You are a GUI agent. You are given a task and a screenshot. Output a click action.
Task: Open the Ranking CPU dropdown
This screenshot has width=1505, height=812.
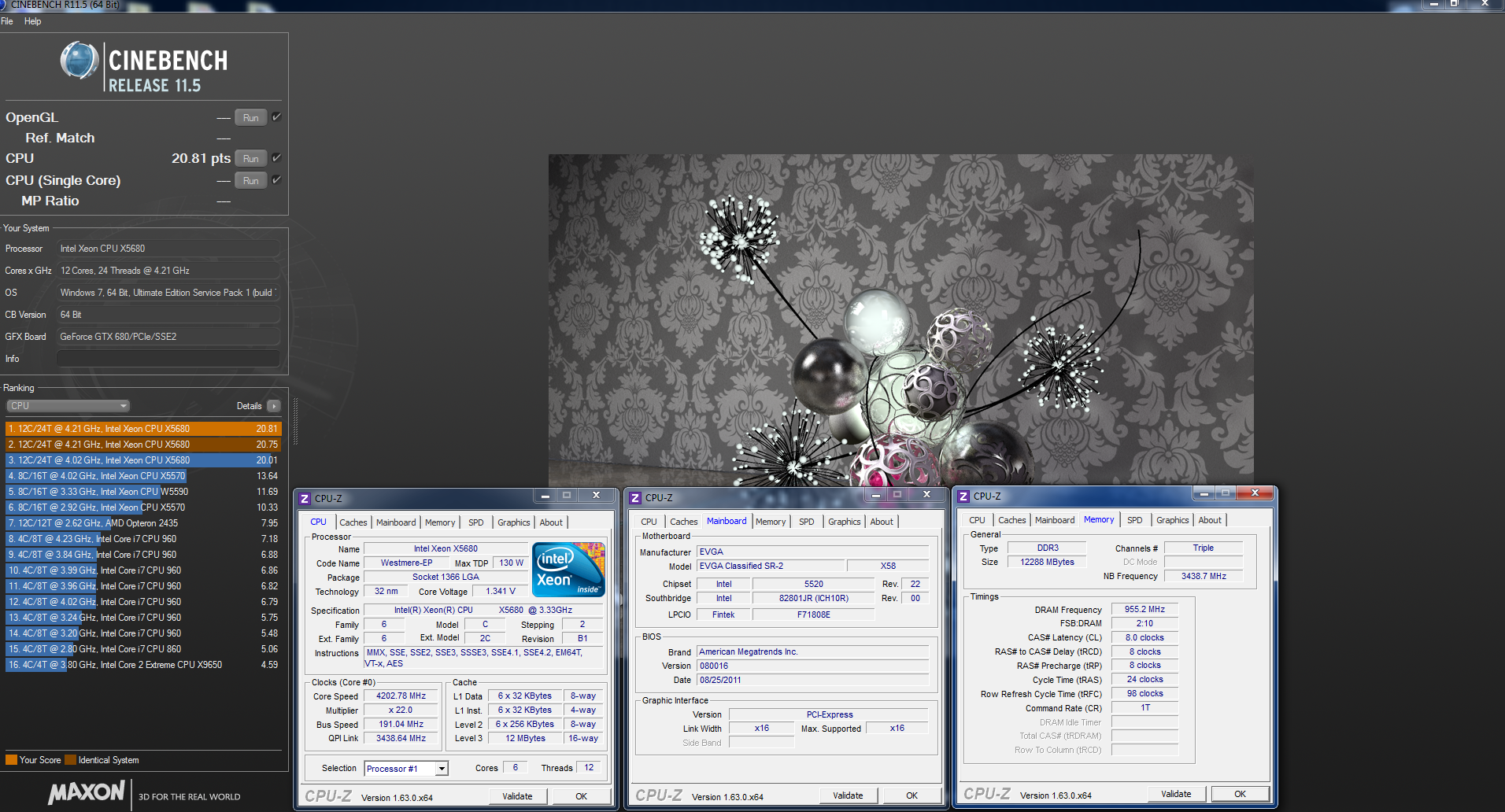(x=68, y=406)
